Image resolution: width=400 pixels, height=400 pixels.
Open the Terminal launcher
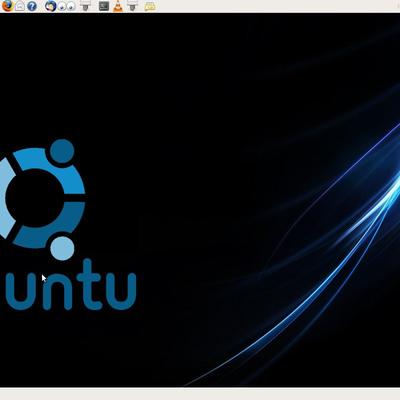click(x=104, y=6)
